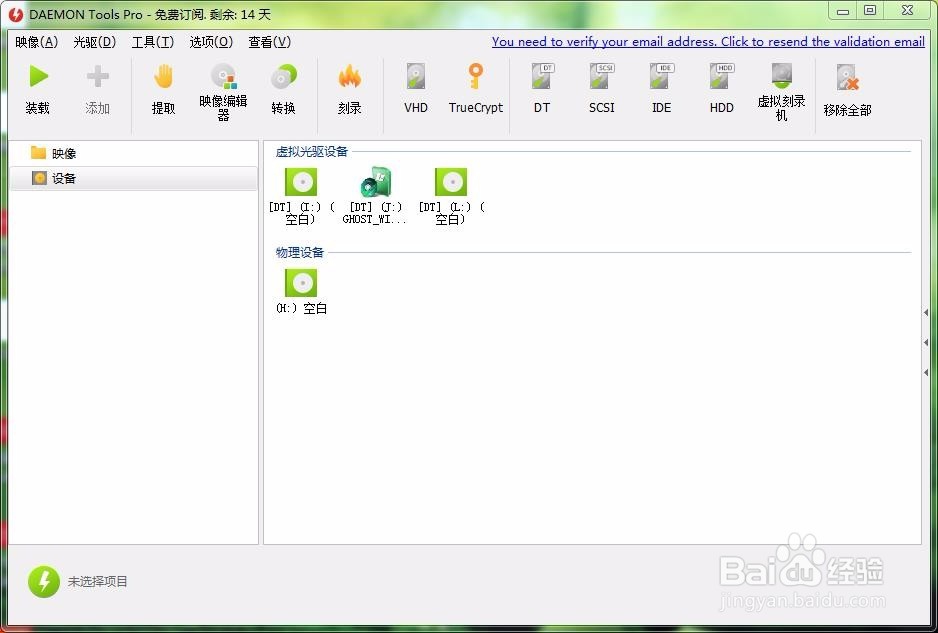938x633 pixels.
Task: Select the Grab (提取) hand icon
Action: (x=163, y=77)
